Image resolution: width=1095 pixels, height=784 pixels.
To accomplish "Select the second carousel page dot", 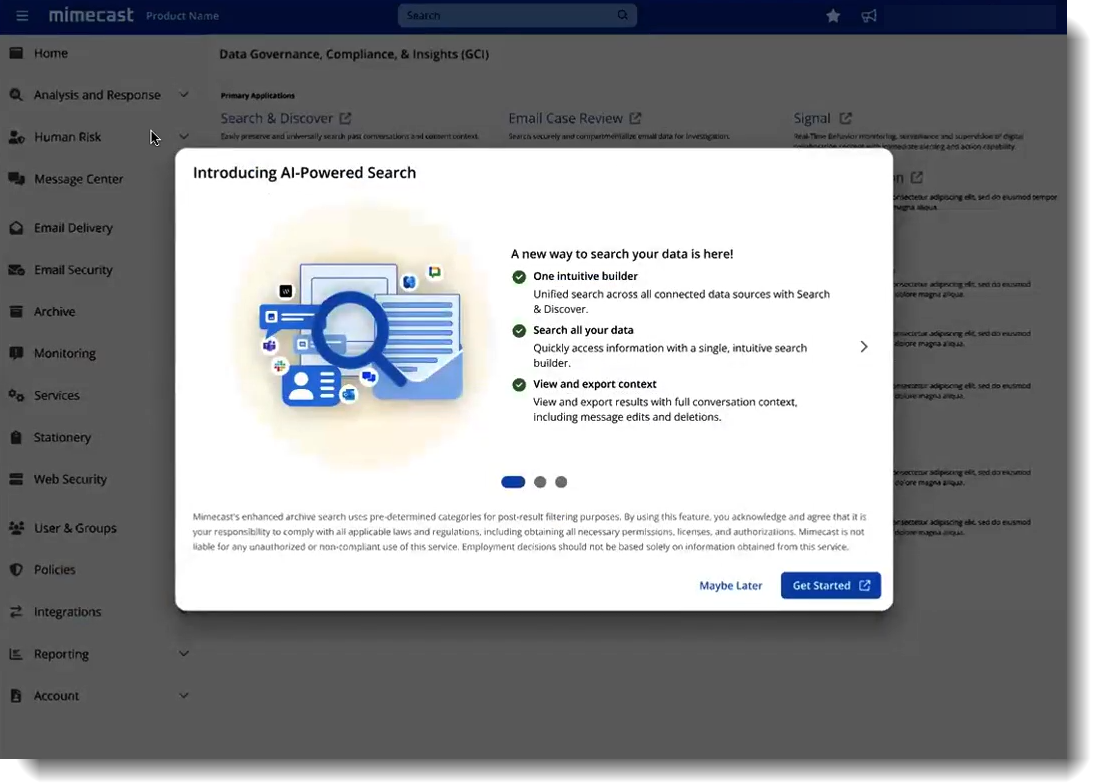I will [x=540, y=482].
